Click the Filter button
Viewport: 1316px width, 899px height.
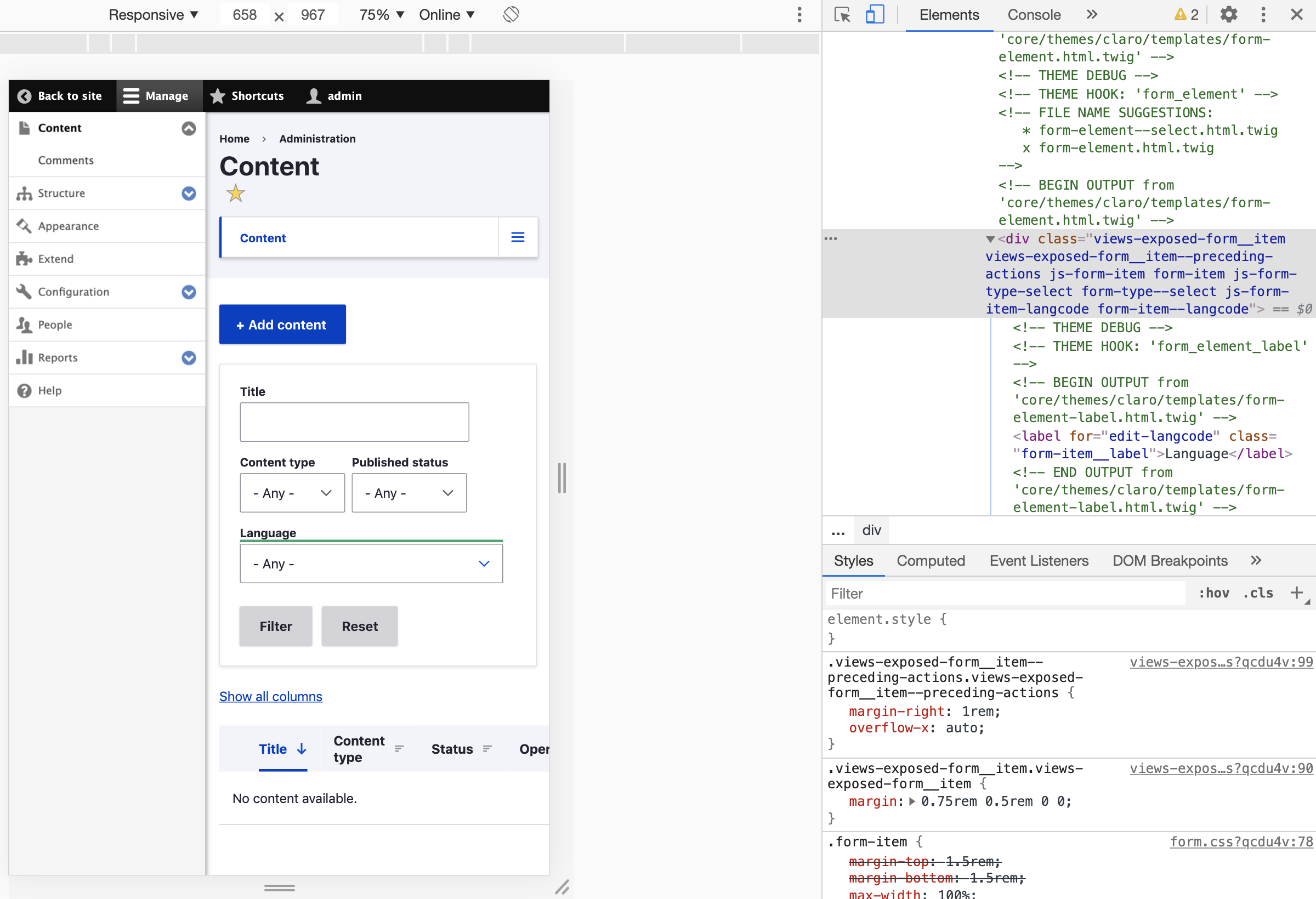(x=276, y=626)
